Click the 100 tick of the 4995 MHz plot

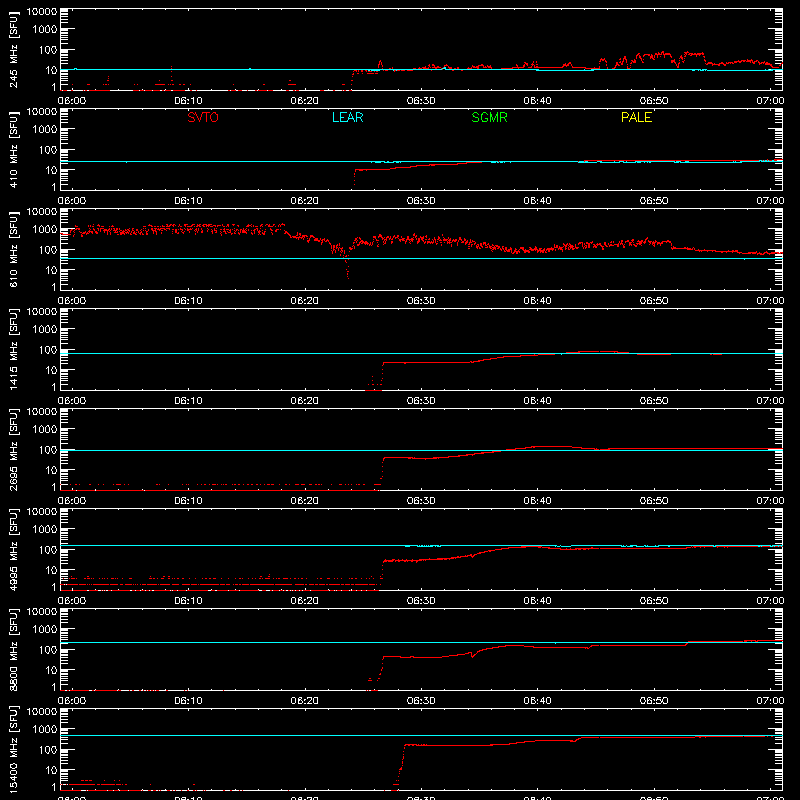(x=48, y=550)
